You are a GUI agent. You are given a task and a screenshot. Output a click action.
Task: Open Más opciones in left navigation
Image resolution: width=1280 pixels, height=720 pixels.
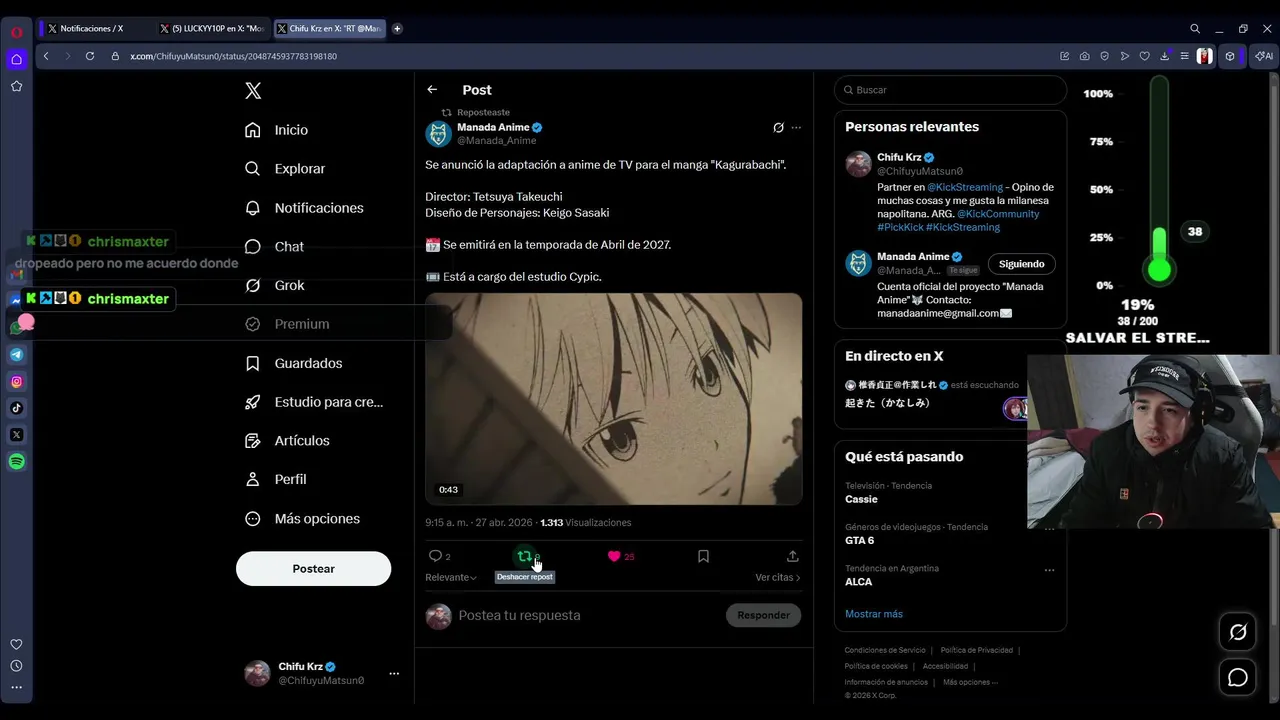[x=302, y=518]
